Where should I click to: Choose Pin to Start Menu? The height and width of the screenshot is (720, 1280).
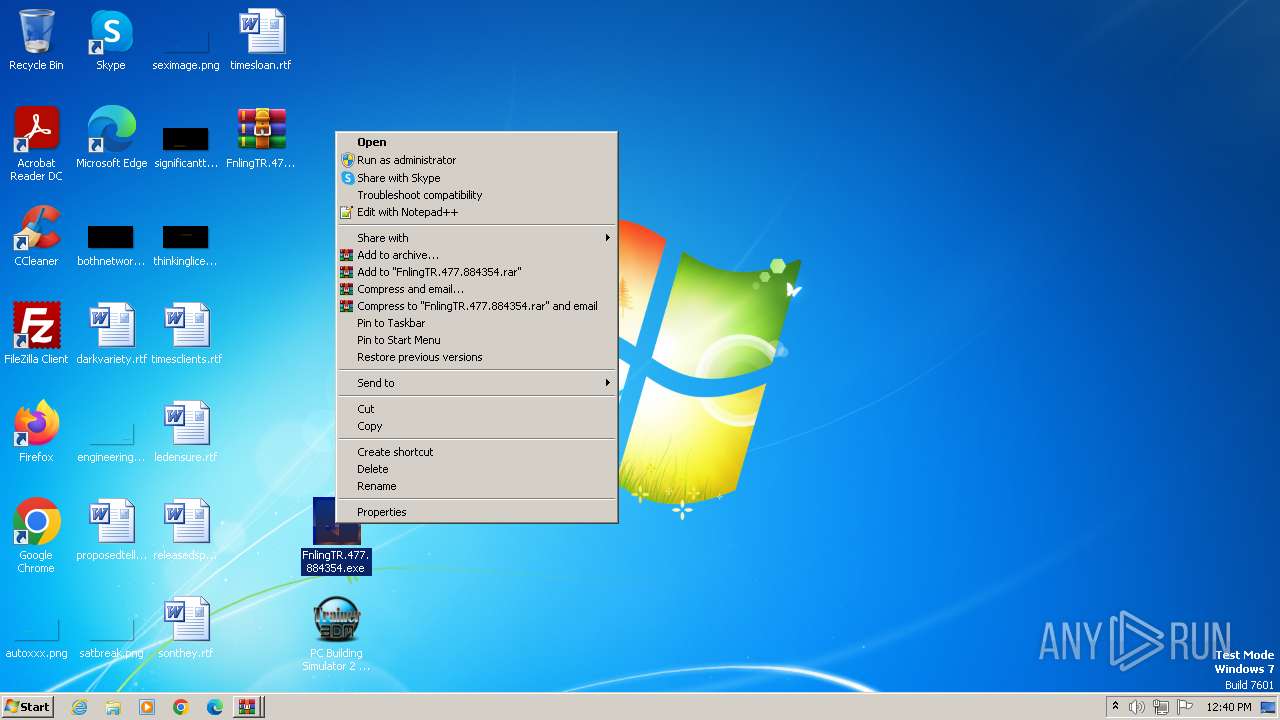(x=476, y=340)
